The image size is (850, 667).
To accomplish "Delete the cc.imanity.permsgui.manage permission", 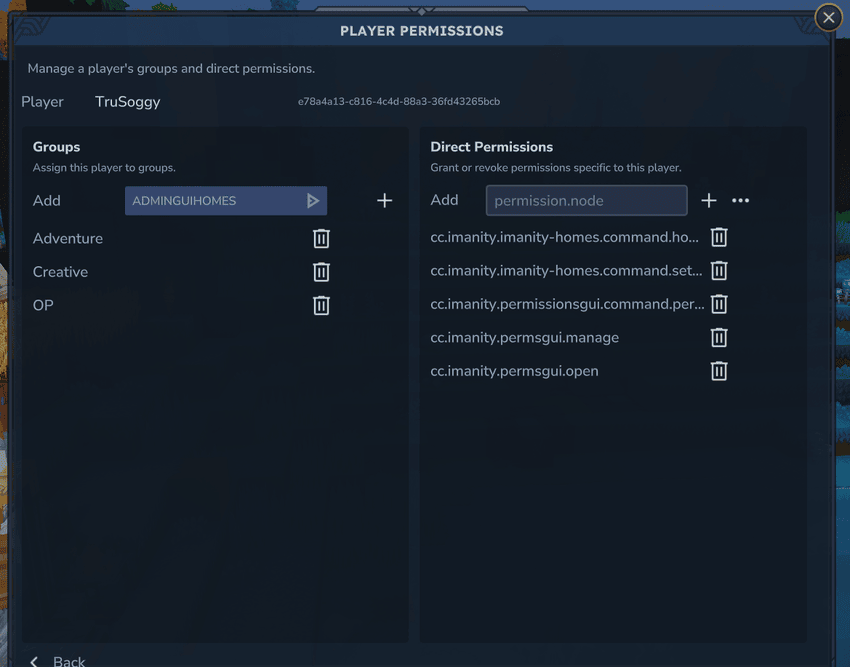I will [718, 338].
